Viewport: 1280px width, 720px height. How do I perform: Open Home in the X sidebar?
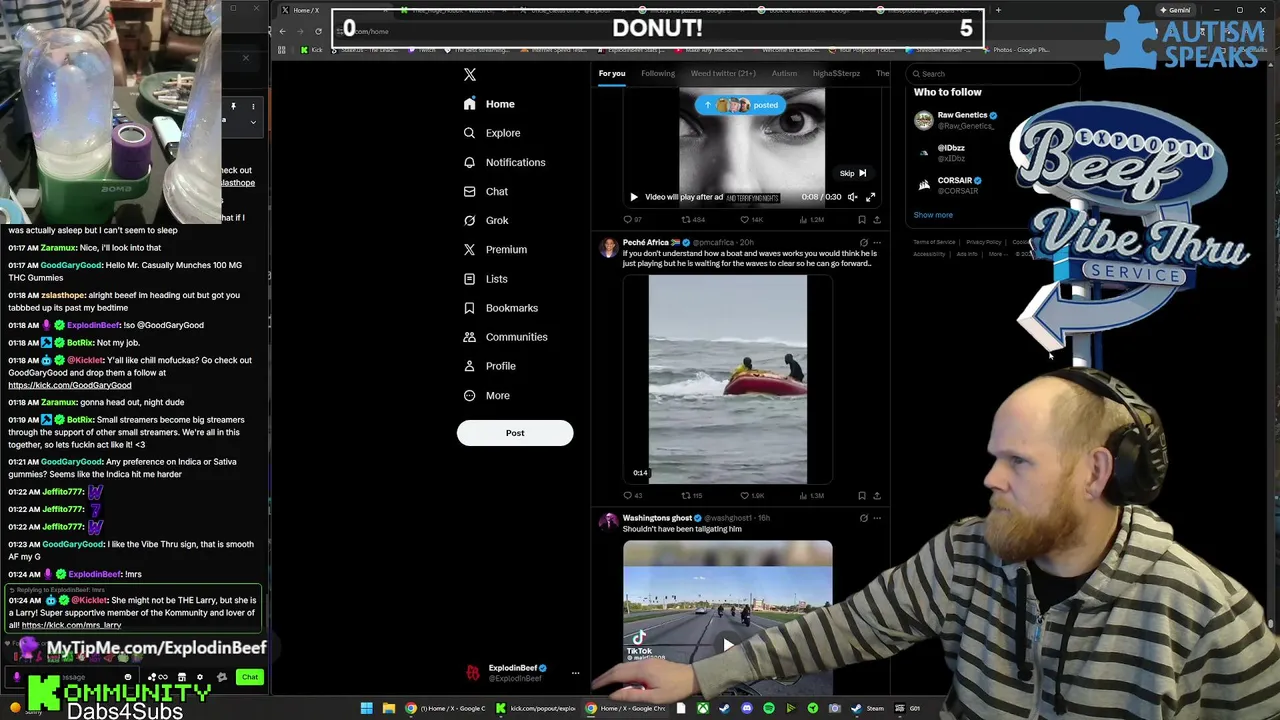click(x=489, y=104)
